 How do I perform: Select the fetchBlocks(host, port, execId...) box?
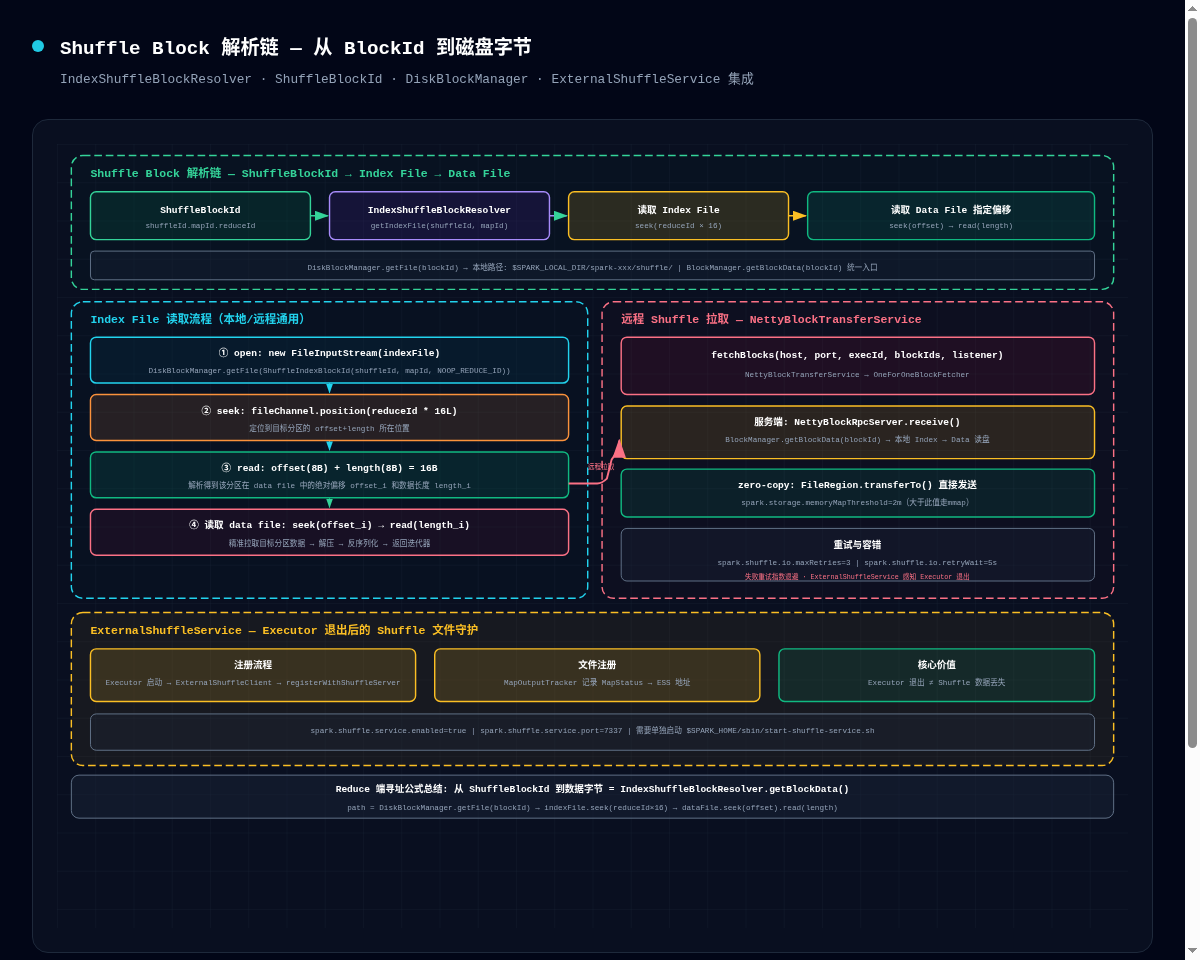tap(857, 366)
